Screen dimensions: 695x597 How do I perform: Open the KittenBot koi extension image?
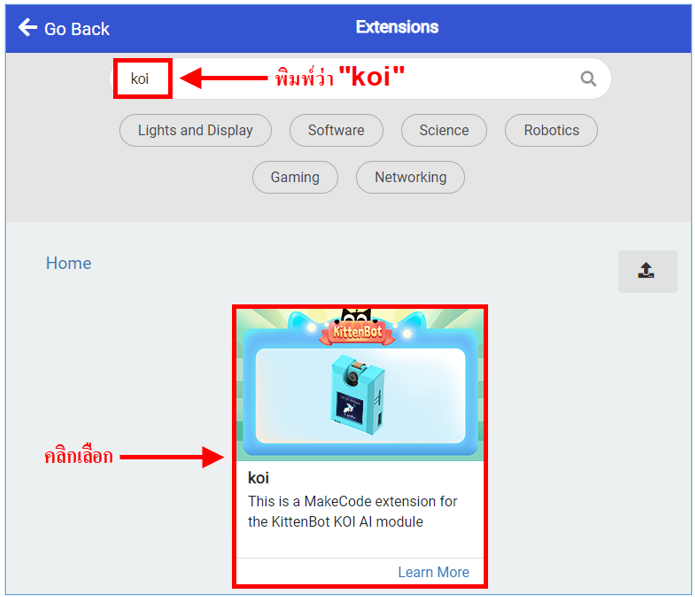click(x=359, y=385)
